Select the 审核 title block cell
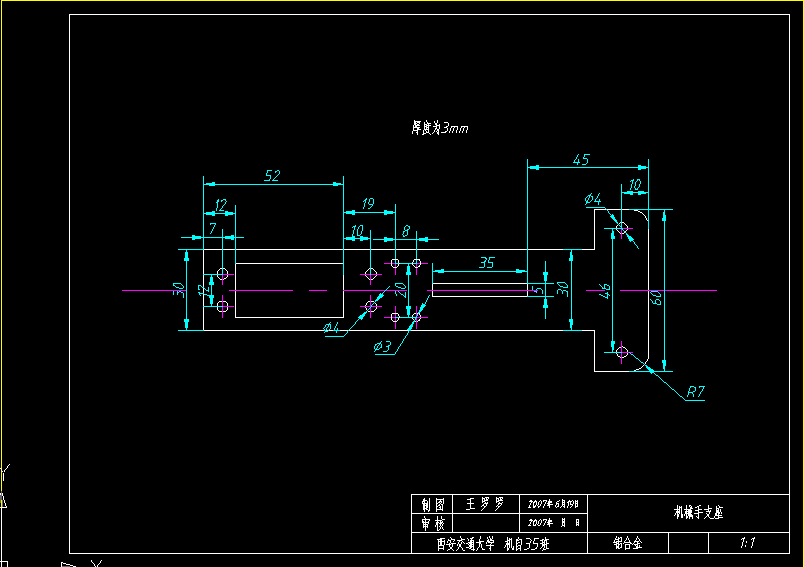The image size is (804, 567). [433, 523]
